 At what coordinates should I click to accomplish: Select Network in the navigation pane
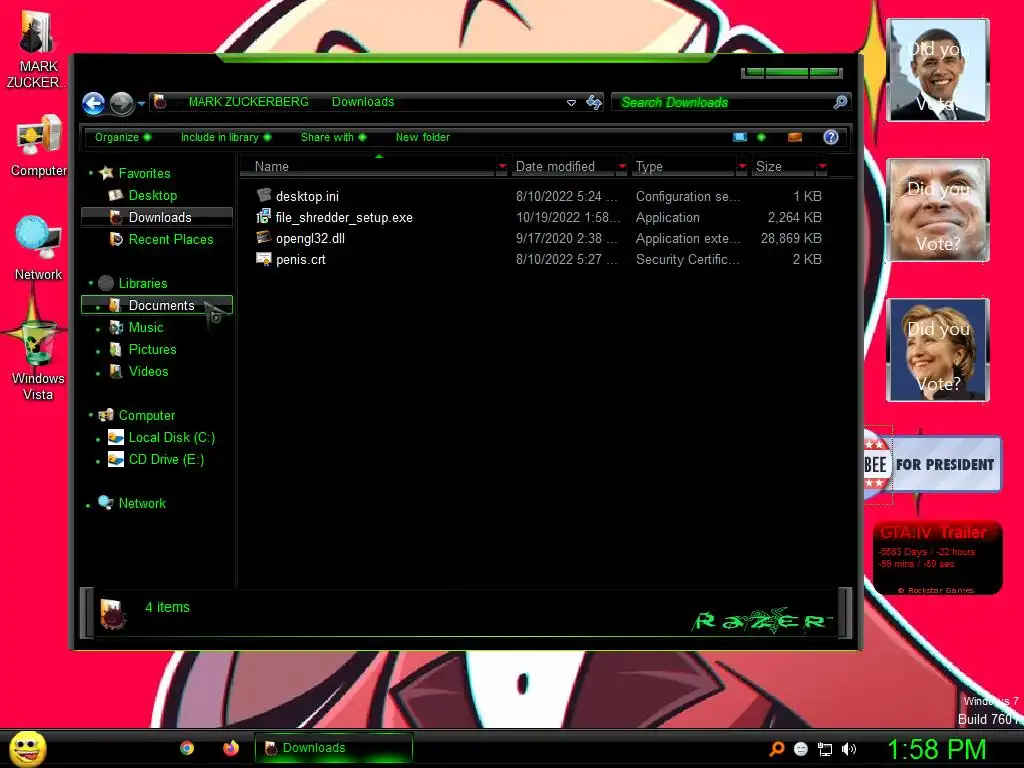click(142, 504)
